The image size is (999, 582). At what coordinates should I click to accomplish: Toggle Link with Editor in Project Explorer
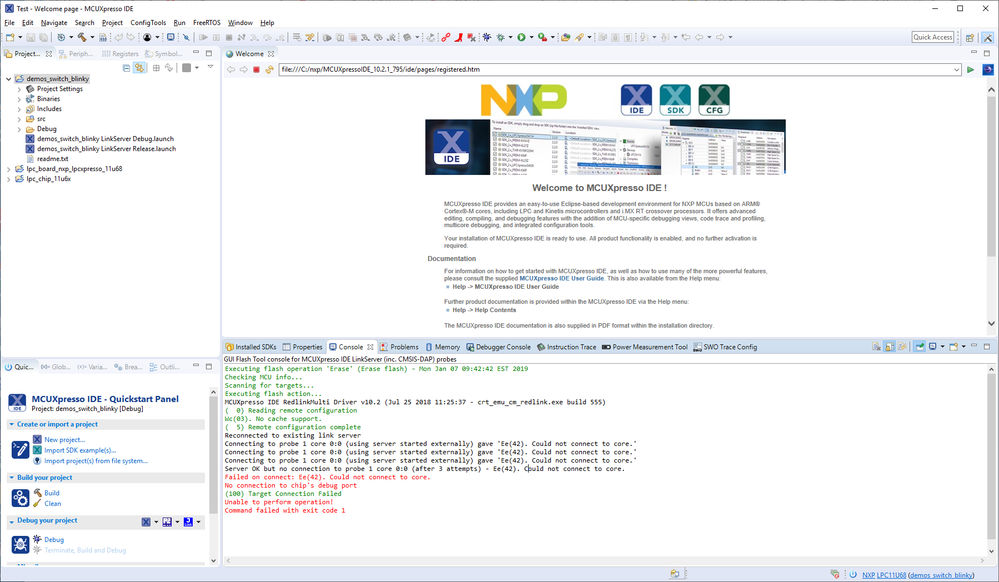coord(139,68)
